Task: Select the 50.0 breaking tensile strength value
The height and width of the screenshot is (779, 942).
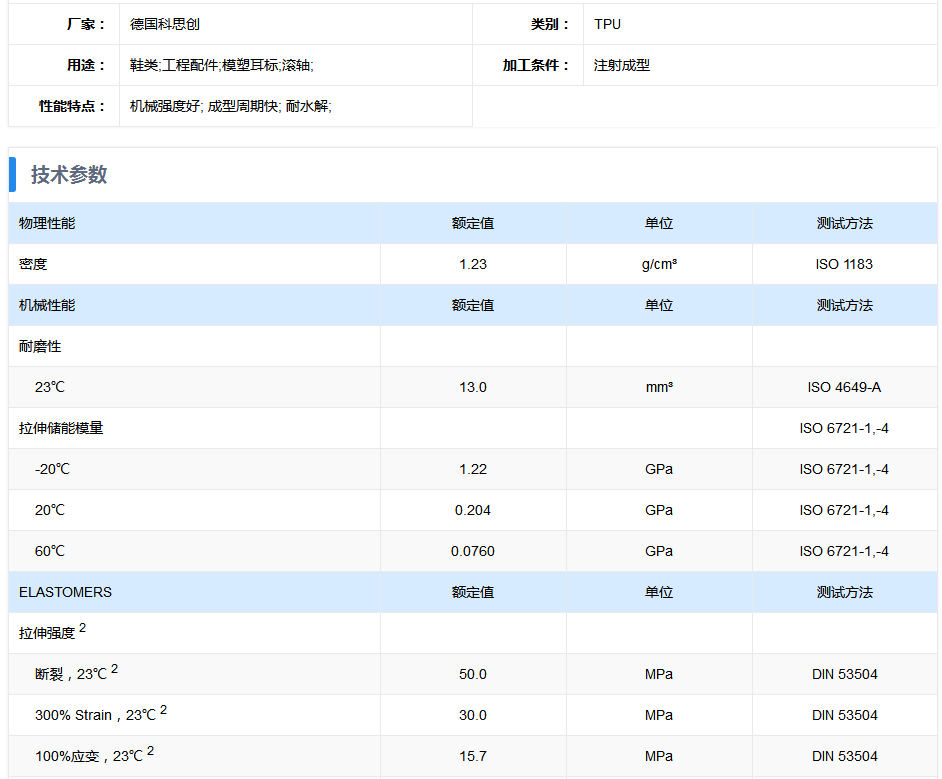Action: [473, 674]
